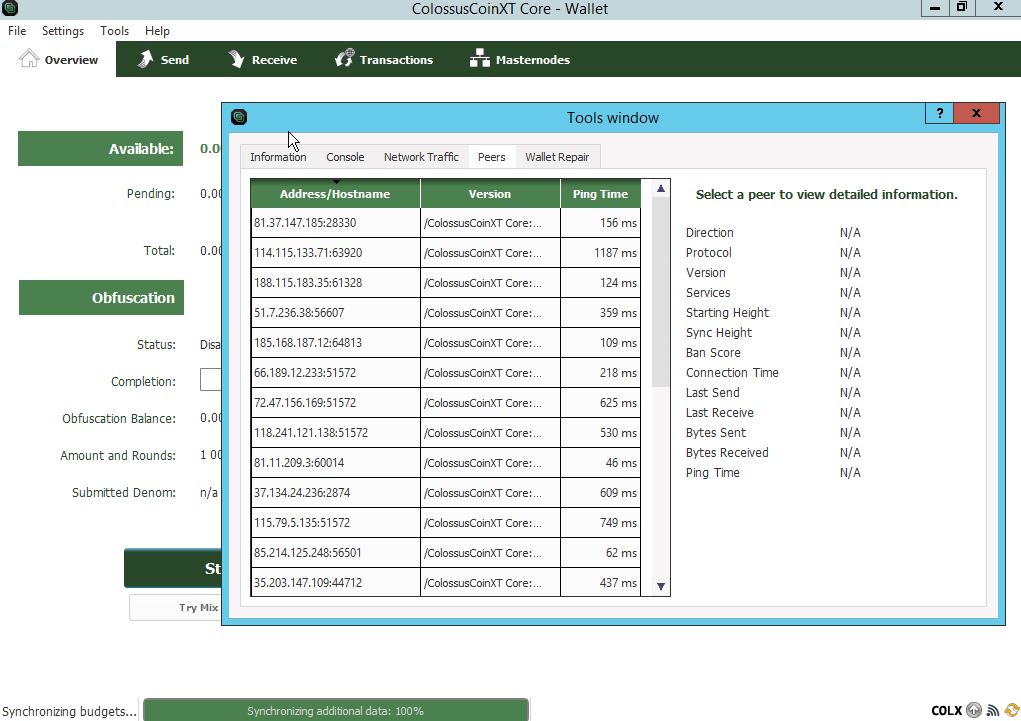The width and height of the screenshot is (1021, 721).
Task: Select the Peers tab
Action: tap(492, 157)
